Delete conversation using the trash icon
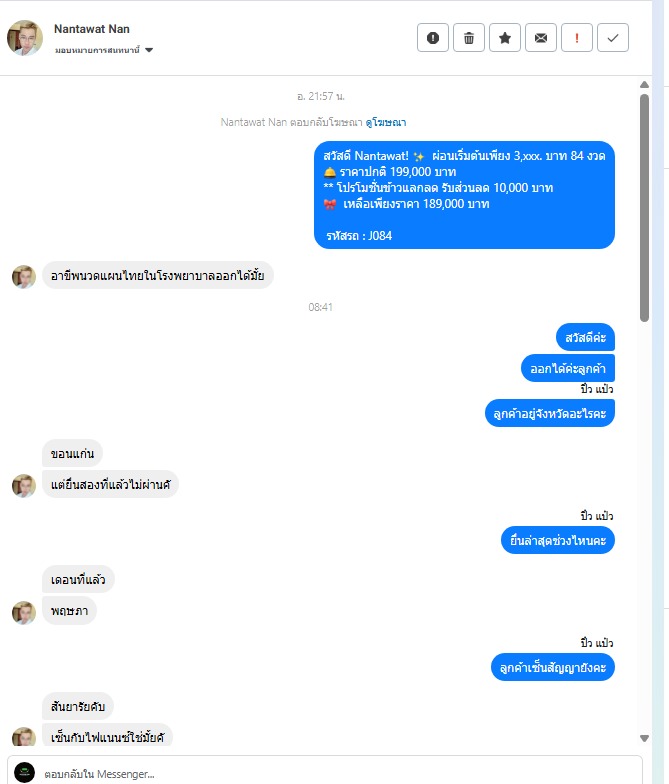 (468, 38)
